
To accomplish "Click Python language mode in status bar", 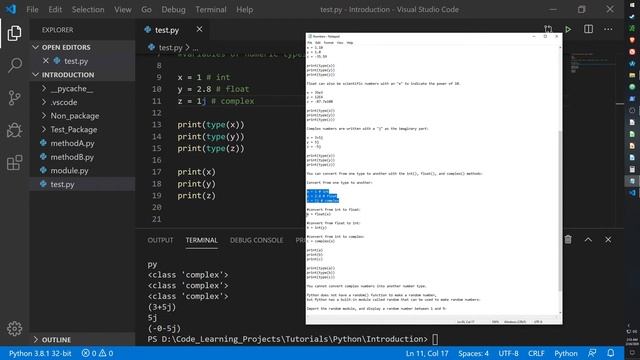I will tap(566, 353).
